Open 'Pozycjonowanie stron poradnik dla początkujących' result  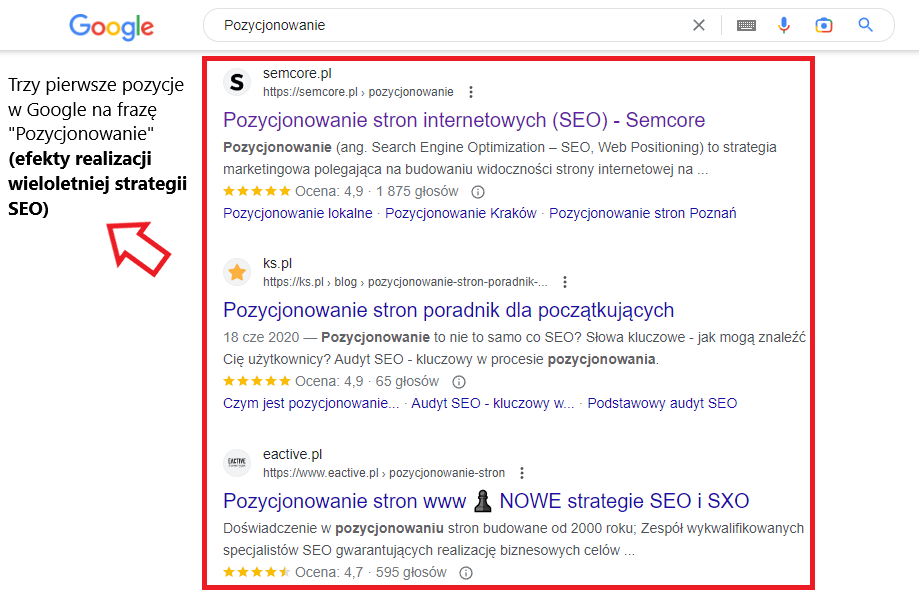pyautogui.click(x=448, y=311)
